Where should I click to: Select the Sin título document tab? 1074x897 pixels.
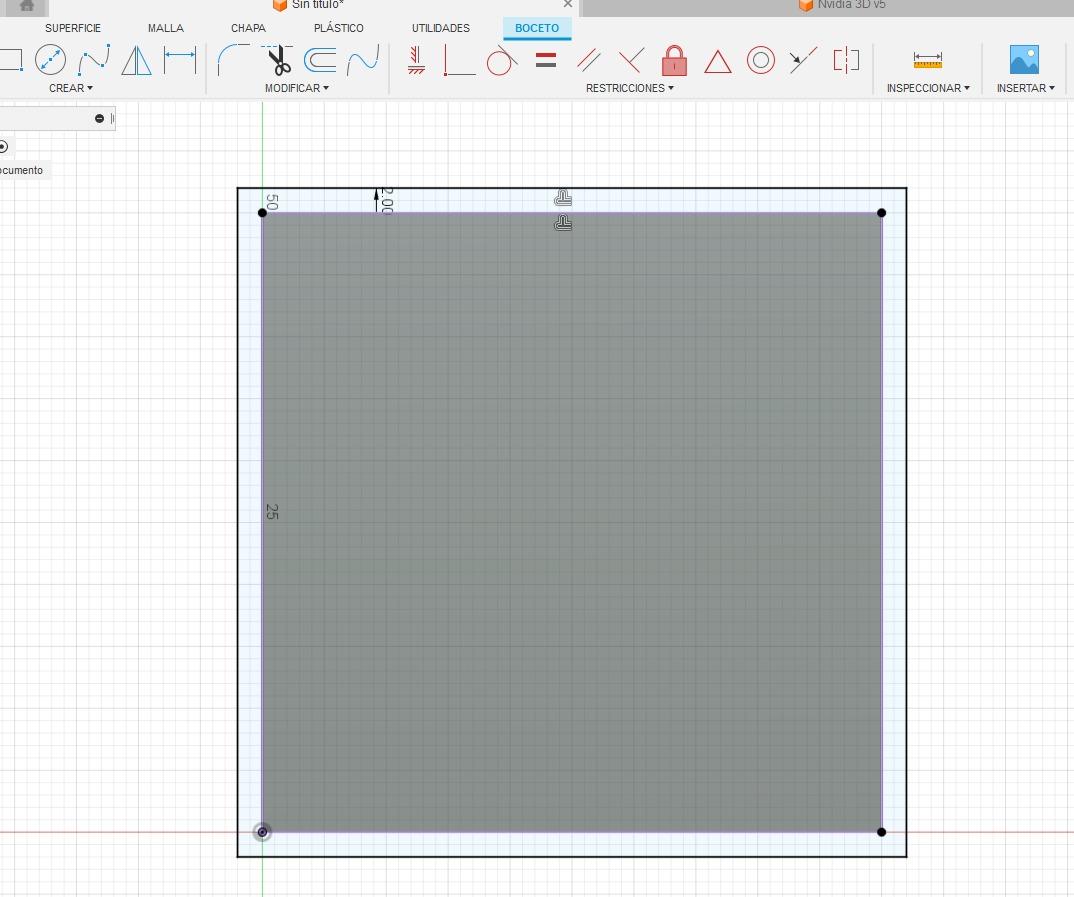click(309, 5)
